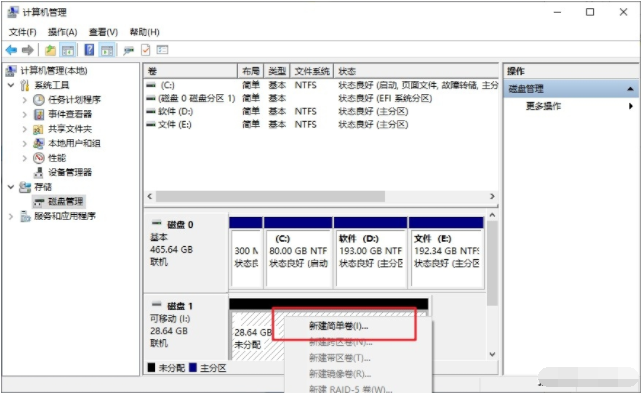The image size is (644, 396).
Task: Expand the 共享文件夹 node
Action: [x=24, y=129]
